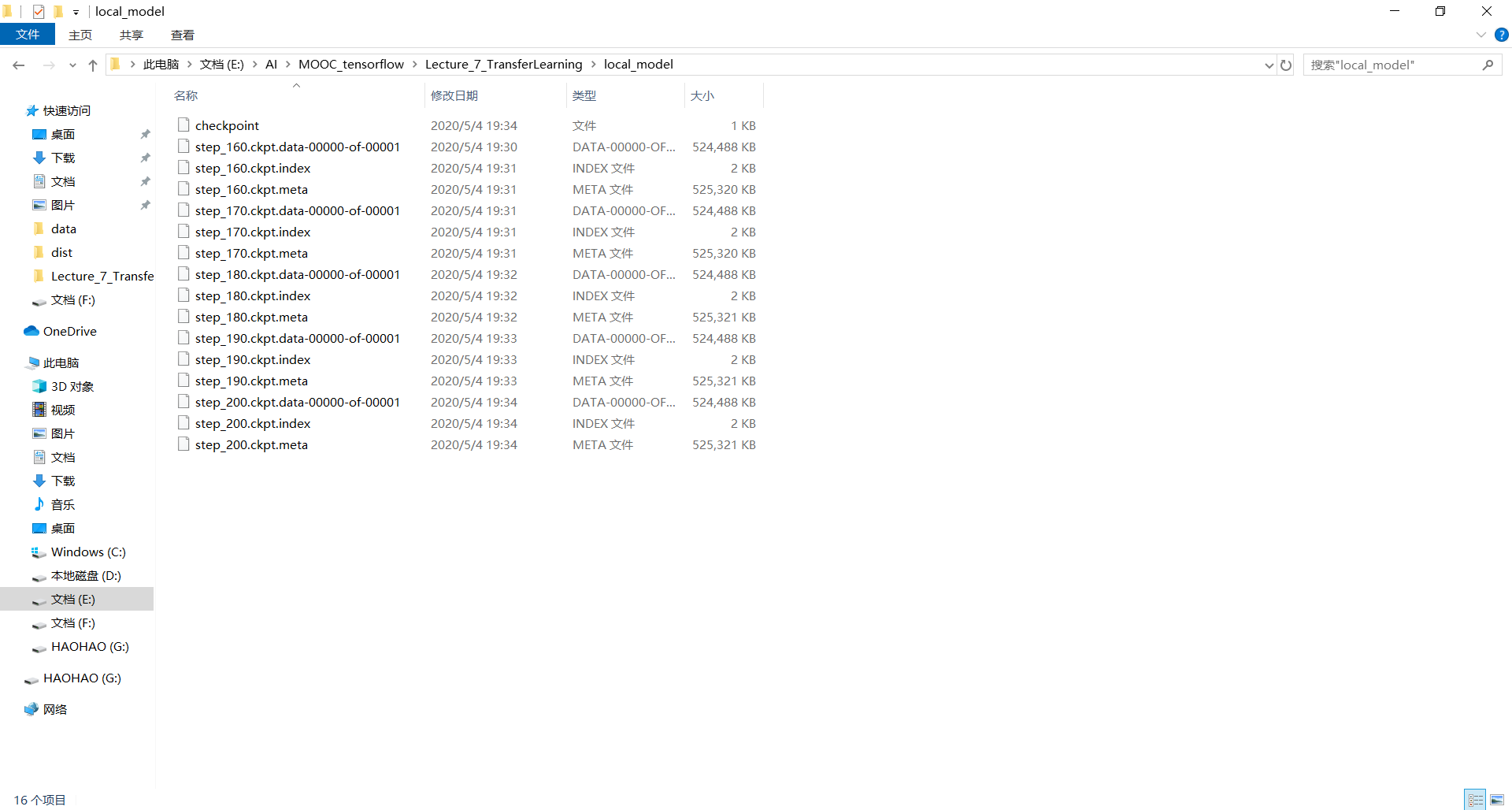
Task: Open OneDrive in navigation pane
Action: pyautogui.click(x=70, y=331)
